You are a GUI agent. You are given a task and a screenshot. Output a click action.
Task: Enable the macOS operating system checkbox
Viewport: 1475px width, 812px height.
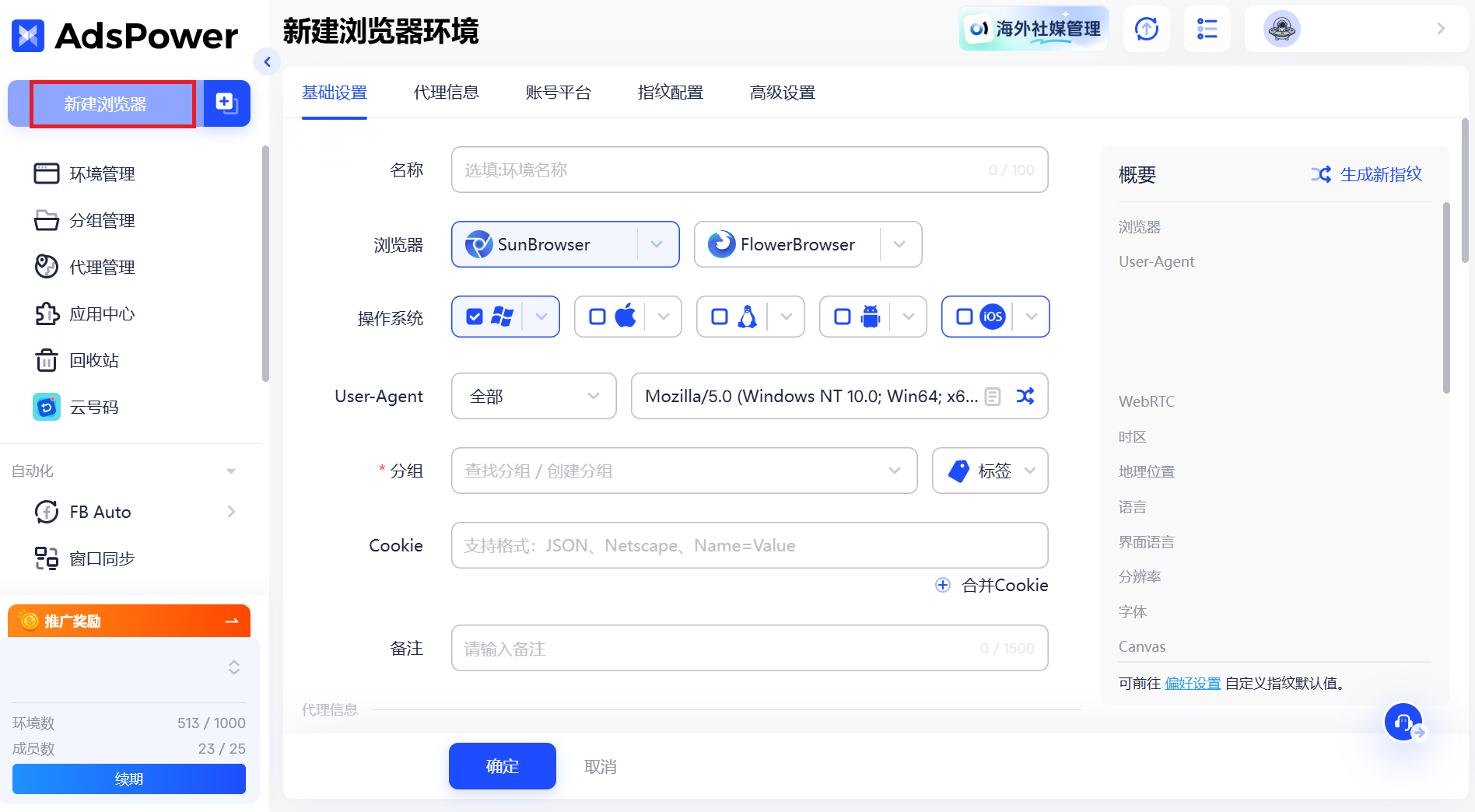coord(597,317)
